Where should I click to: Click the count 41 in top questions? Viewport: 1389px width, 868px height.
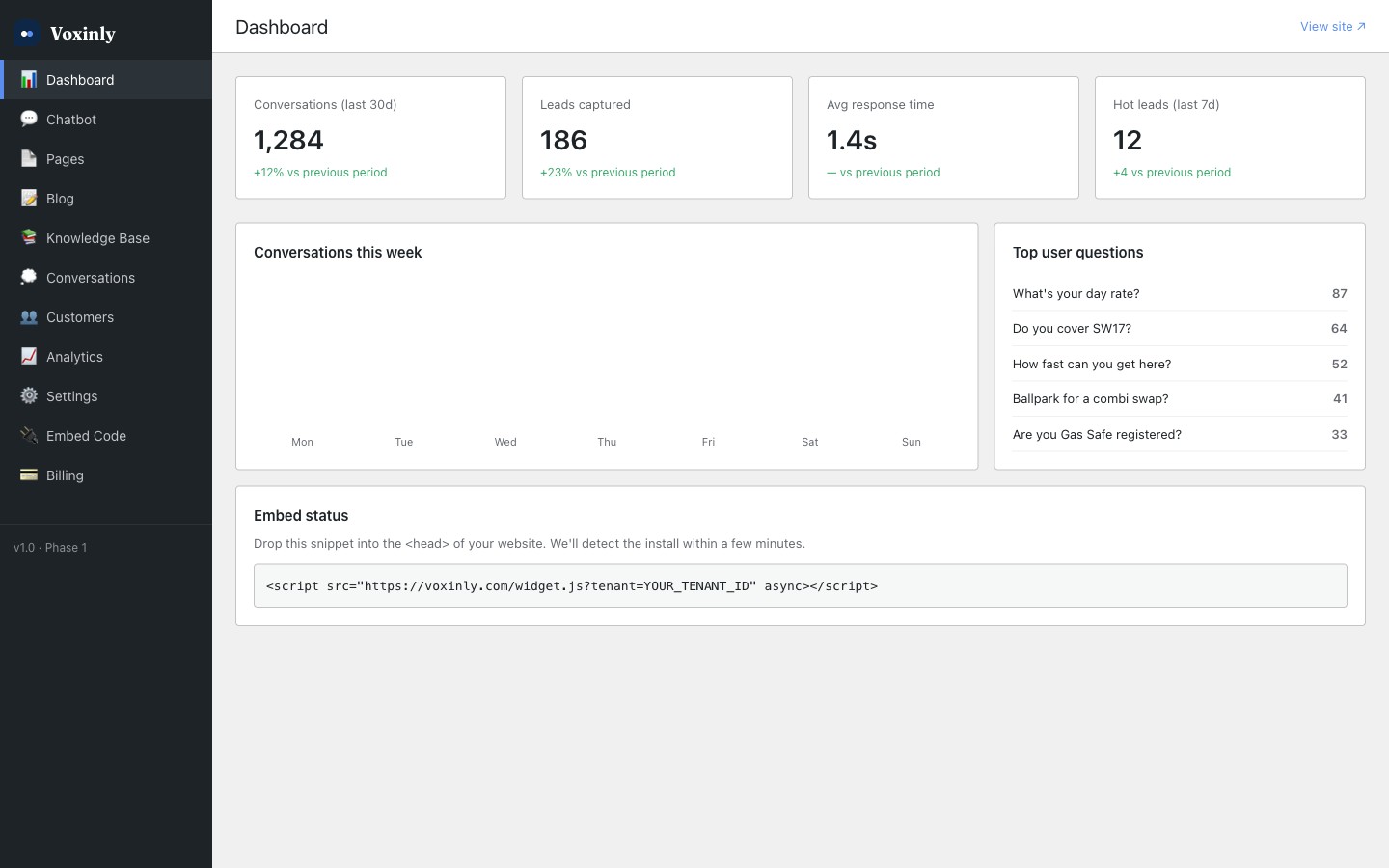pyautogui.click(x=1340, y=399)
